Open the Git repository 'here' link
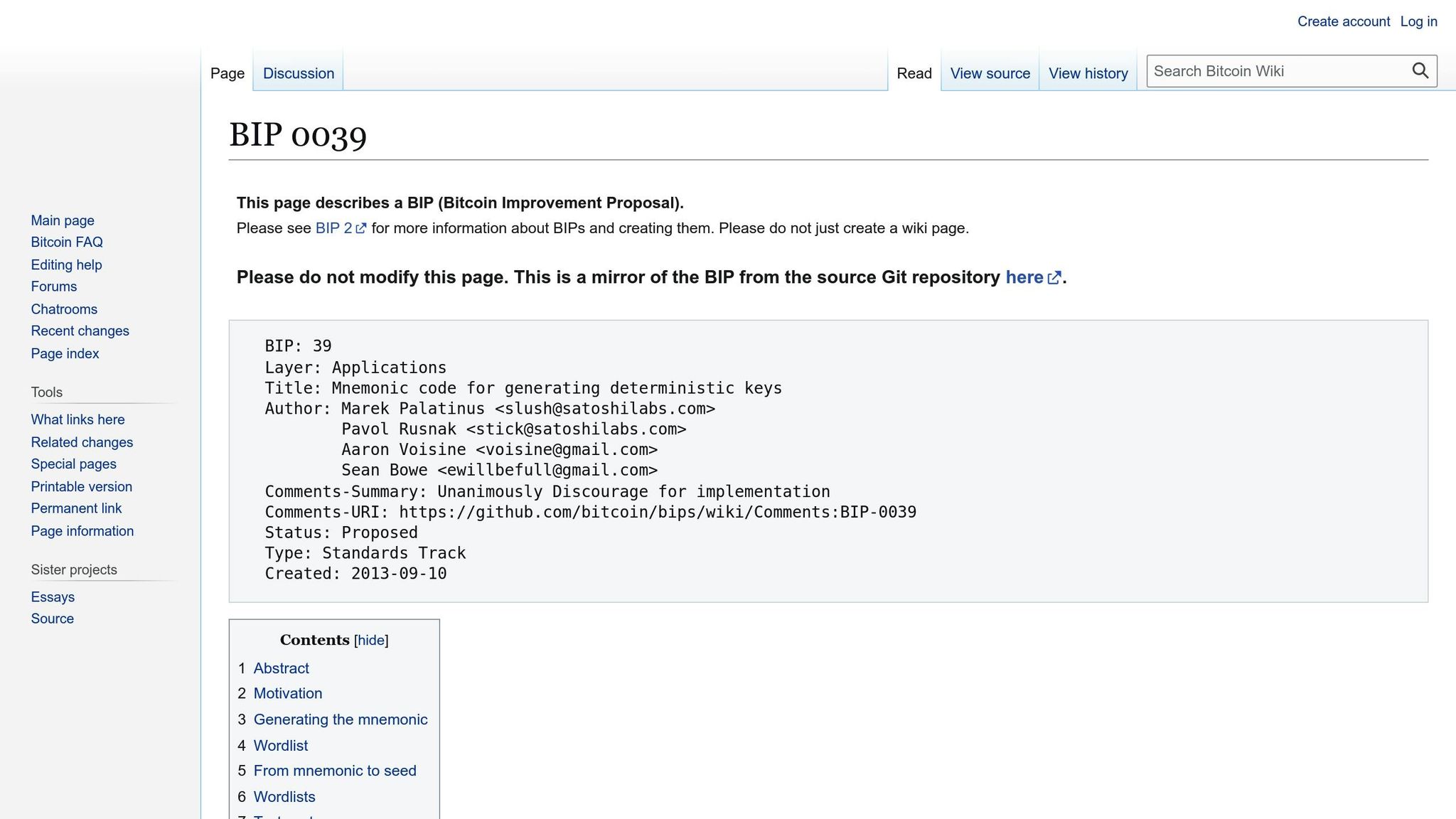The width and height of the screenshot is (1456, 819). tap(1024, 277)
